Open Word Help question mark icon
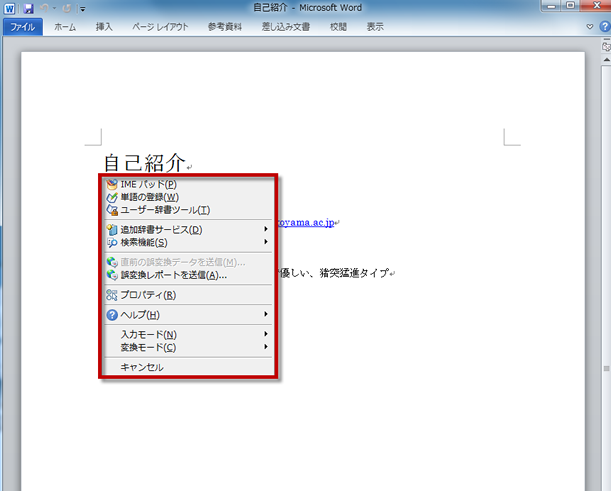The width and height of the screenshot is (611, 491). [605, 26]
